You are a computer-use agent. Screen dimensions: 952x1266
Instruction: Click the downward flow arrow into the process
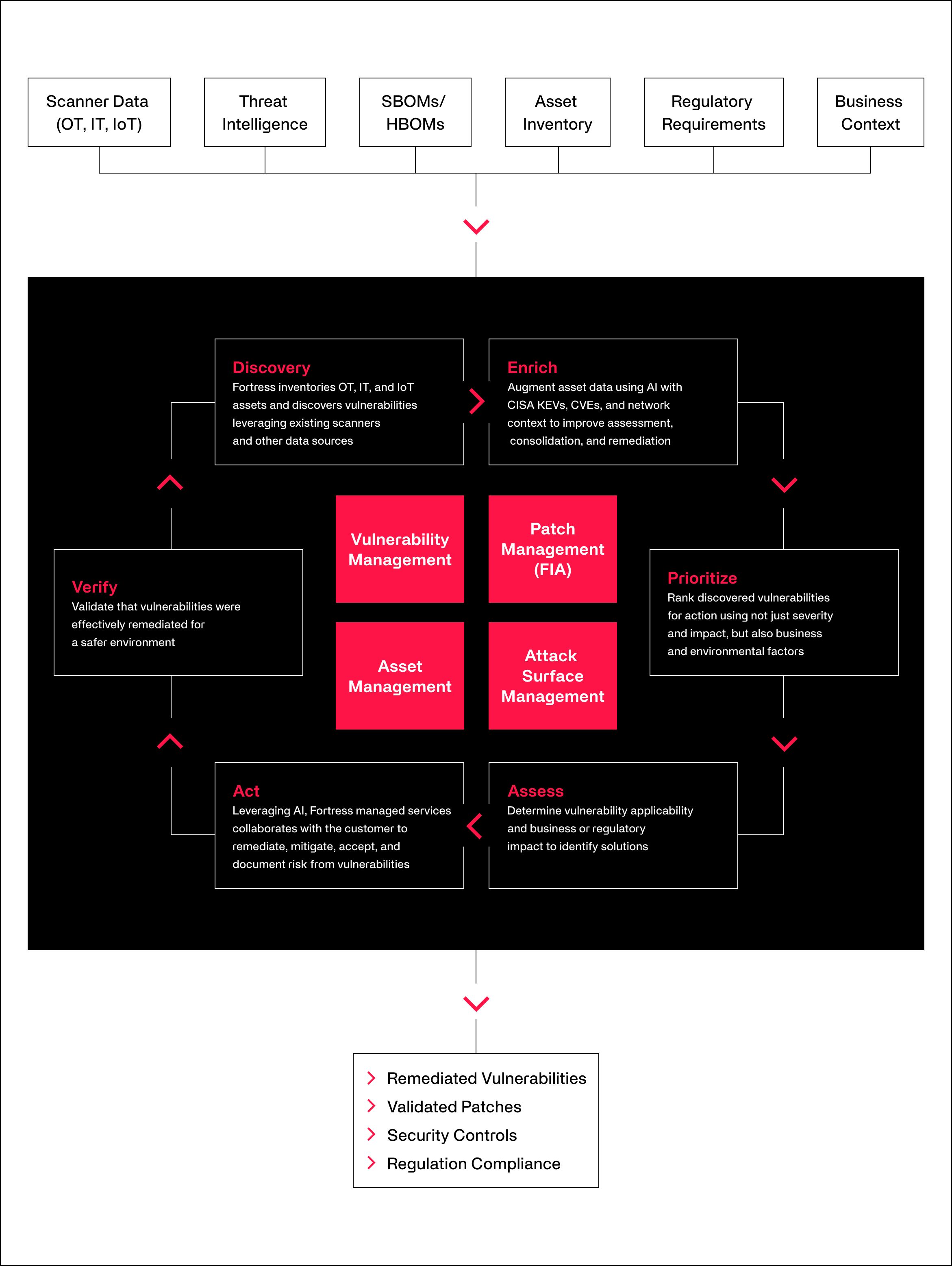click(x=475, y=215)
